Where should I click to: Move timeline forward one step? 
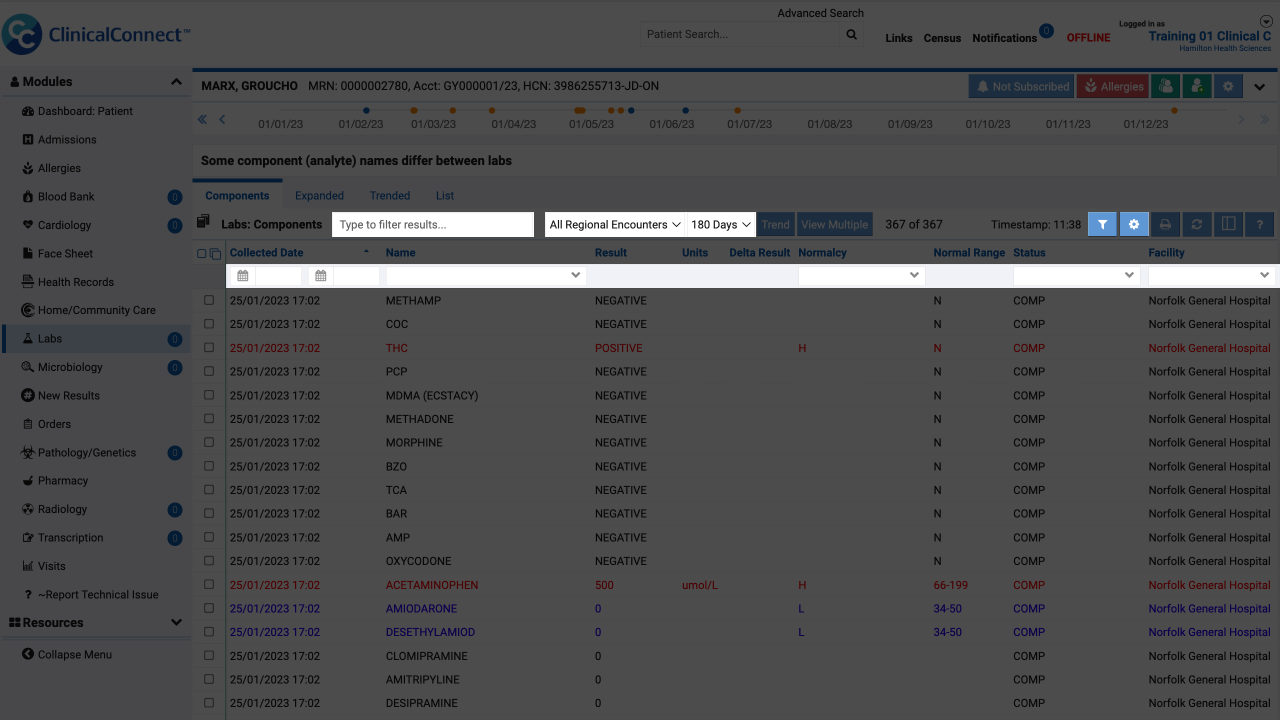pyautogui.click(x=1242, y=120)
